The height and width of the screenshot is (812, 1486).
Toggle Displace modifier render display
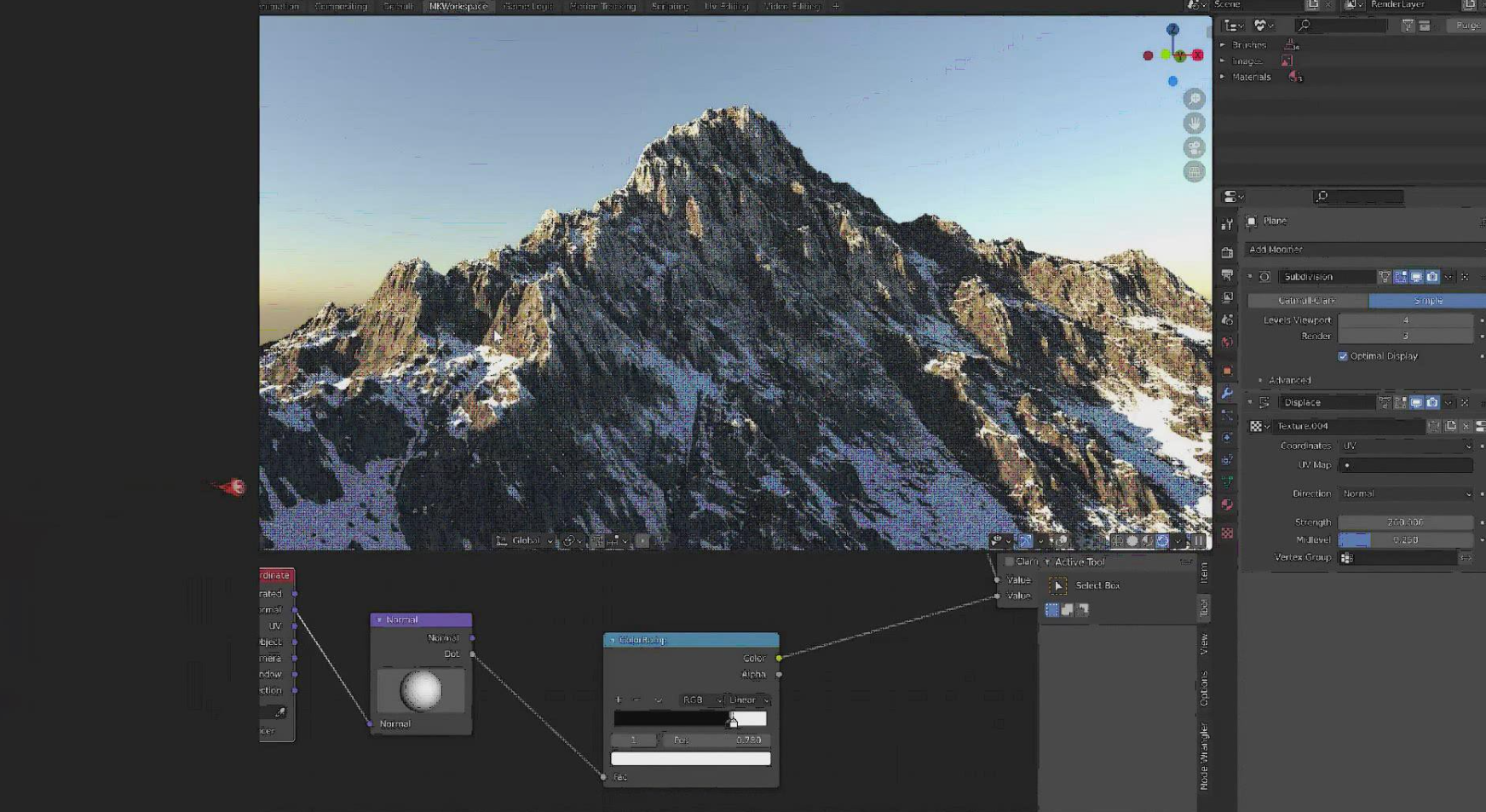pyautogui.click(x=1432, y=402)
